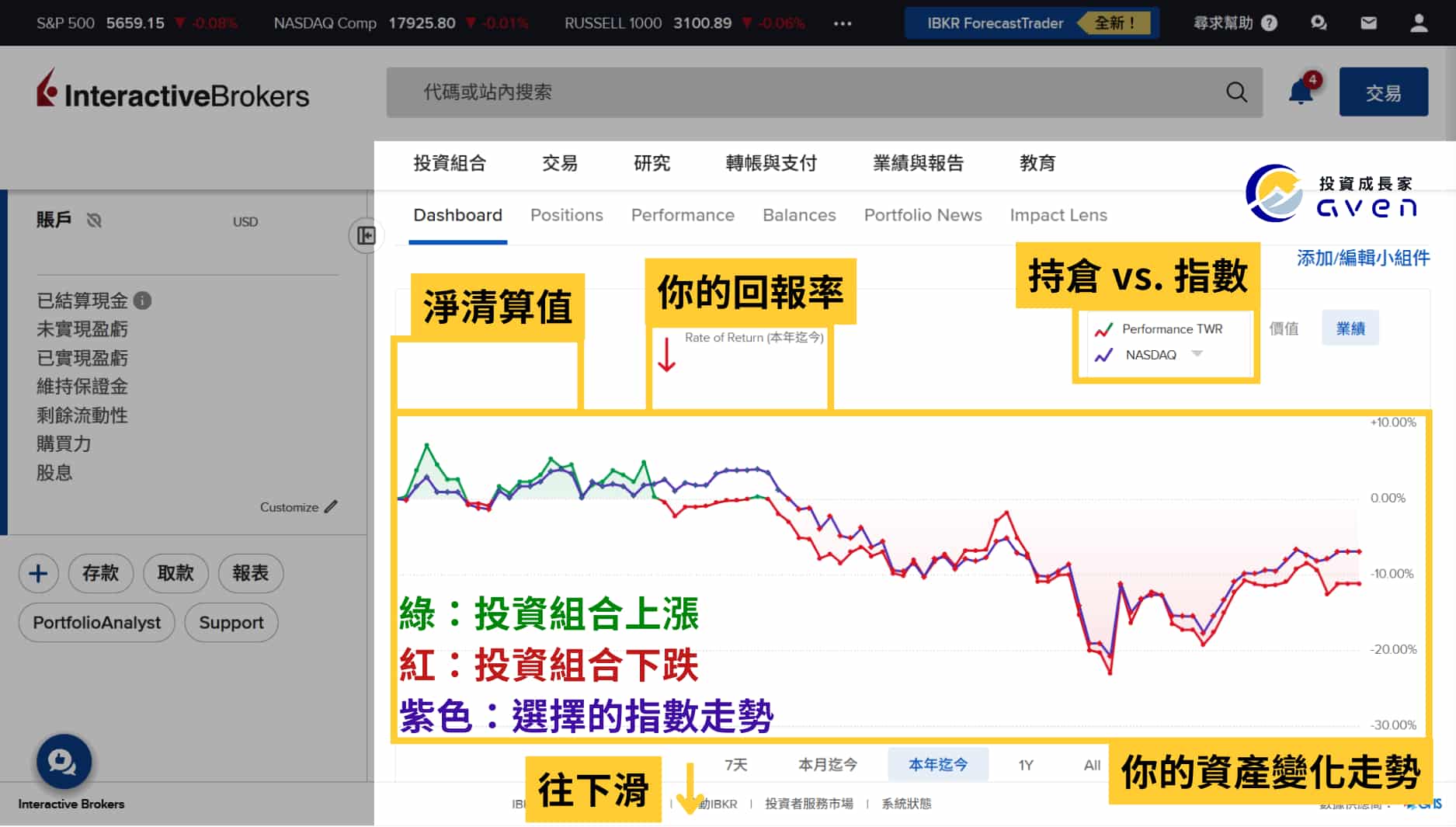This screenshot has height=827, width=1456.
Task: Click the 未實現盈虧 row
Action: [82, 329]
